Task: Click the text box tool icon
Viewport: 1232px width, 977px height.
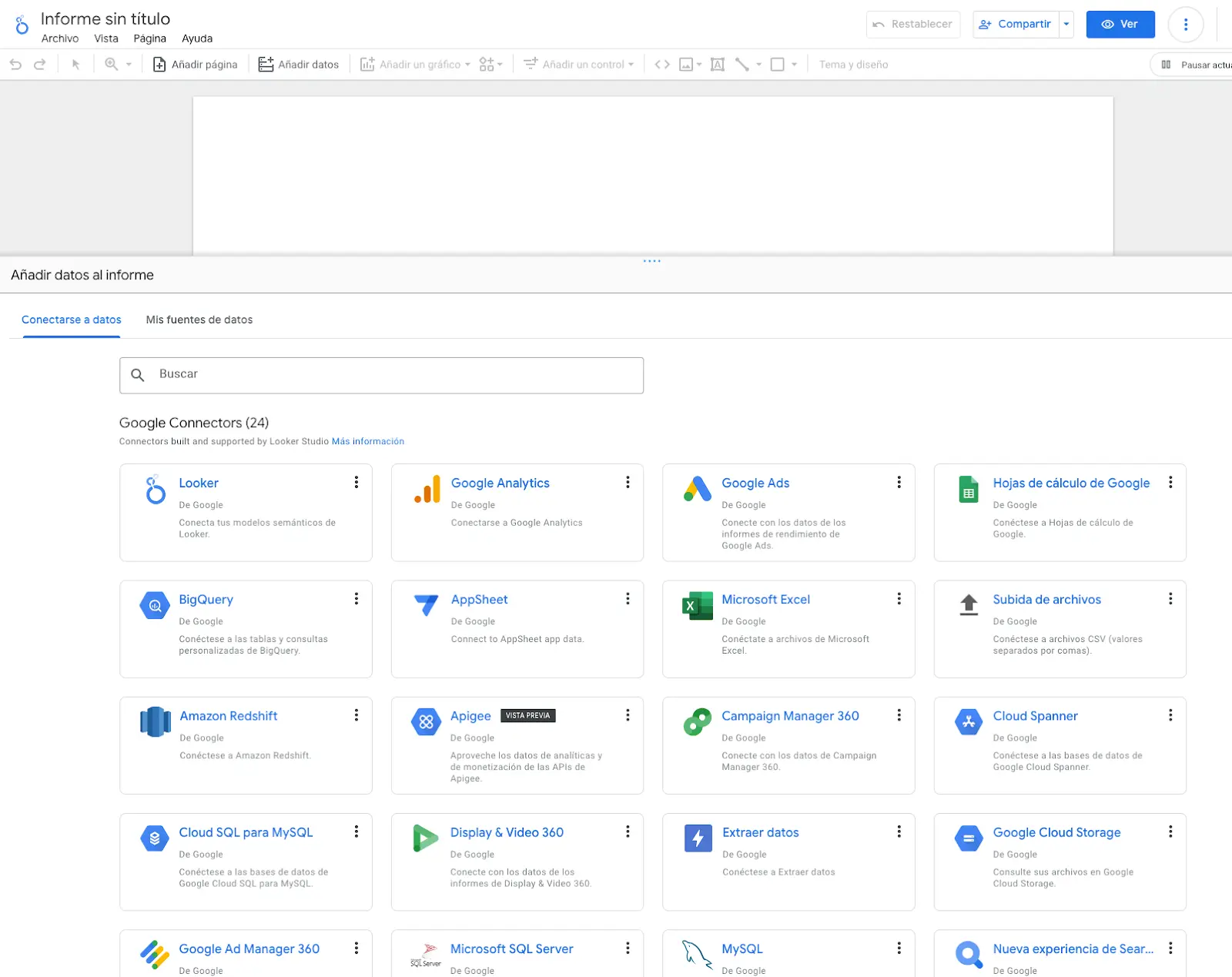Action: tap(718, 65)
